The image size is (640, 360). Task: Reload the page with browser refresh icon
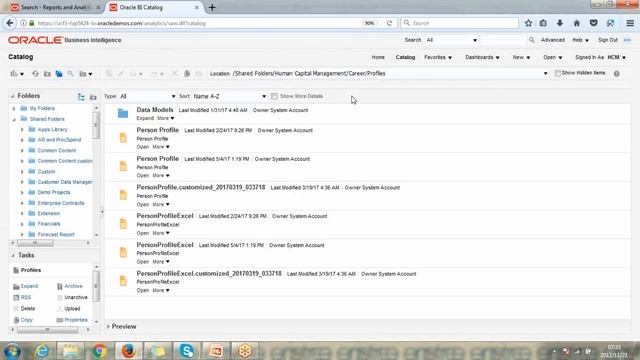389,23
